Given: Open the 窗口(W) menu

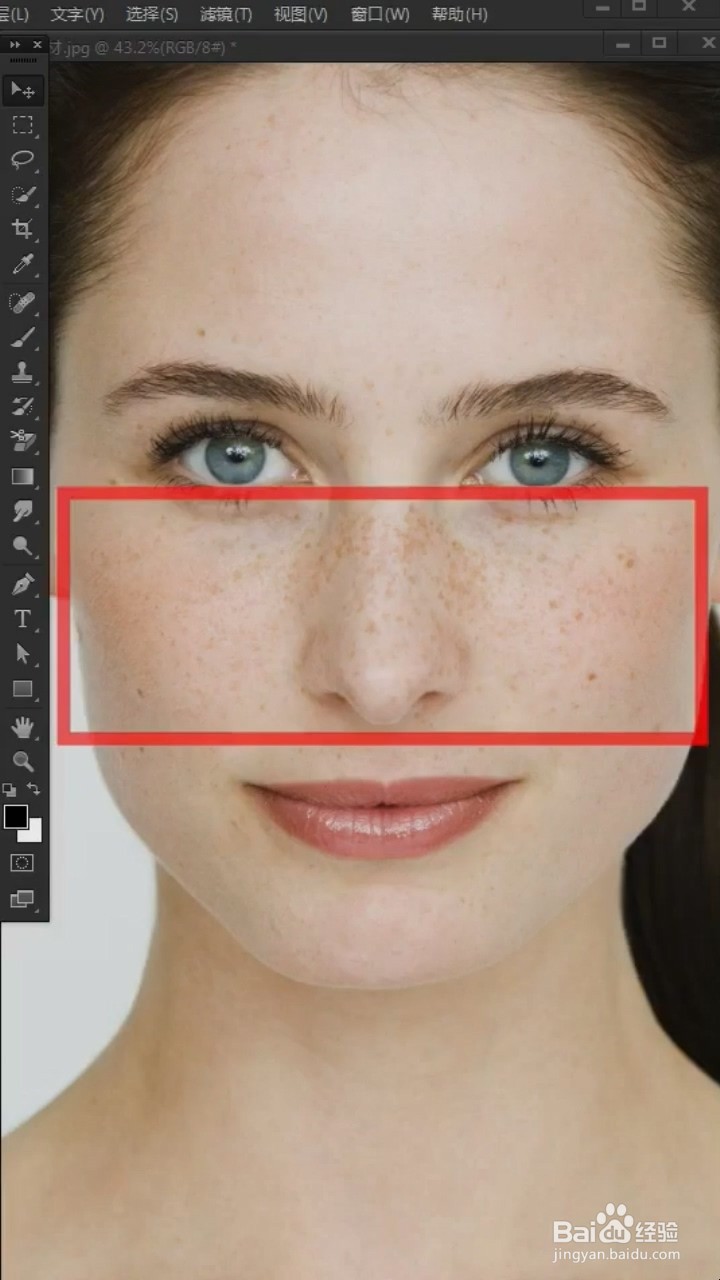Looking at the screenshot, I should (x=380, y=14).
